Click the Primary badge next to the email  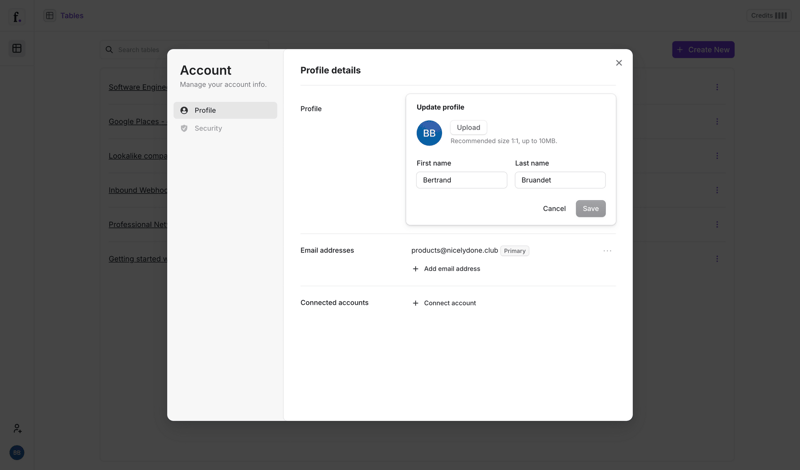[514, 251]
